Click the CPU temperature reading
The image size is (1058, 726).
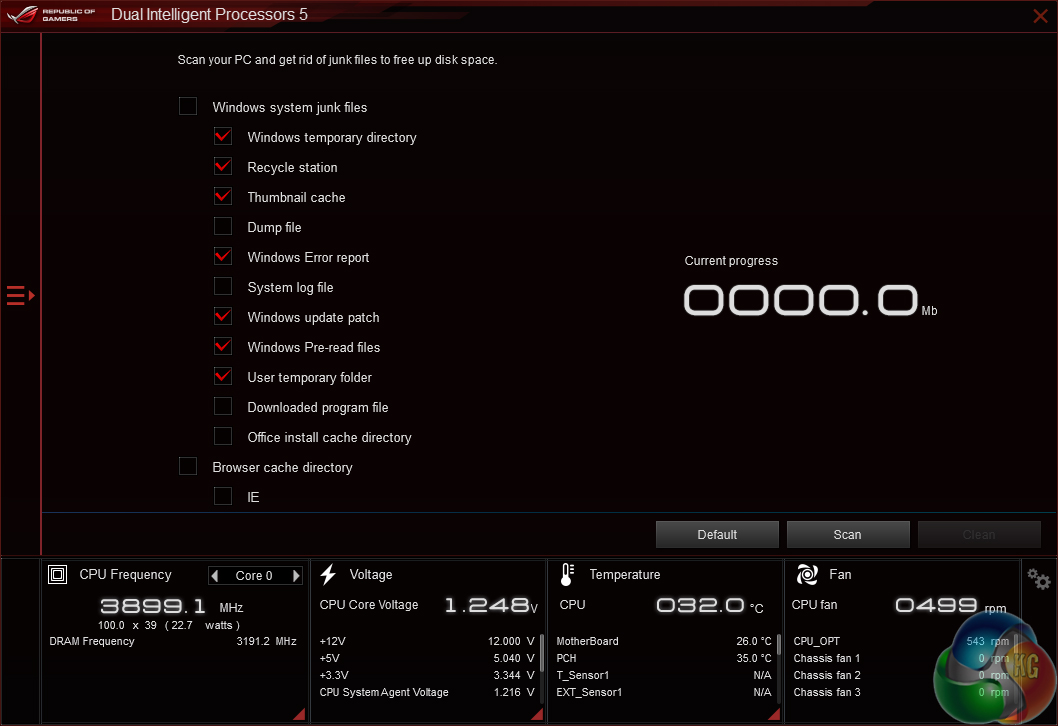pyautogui.click(x=710, y=605)
